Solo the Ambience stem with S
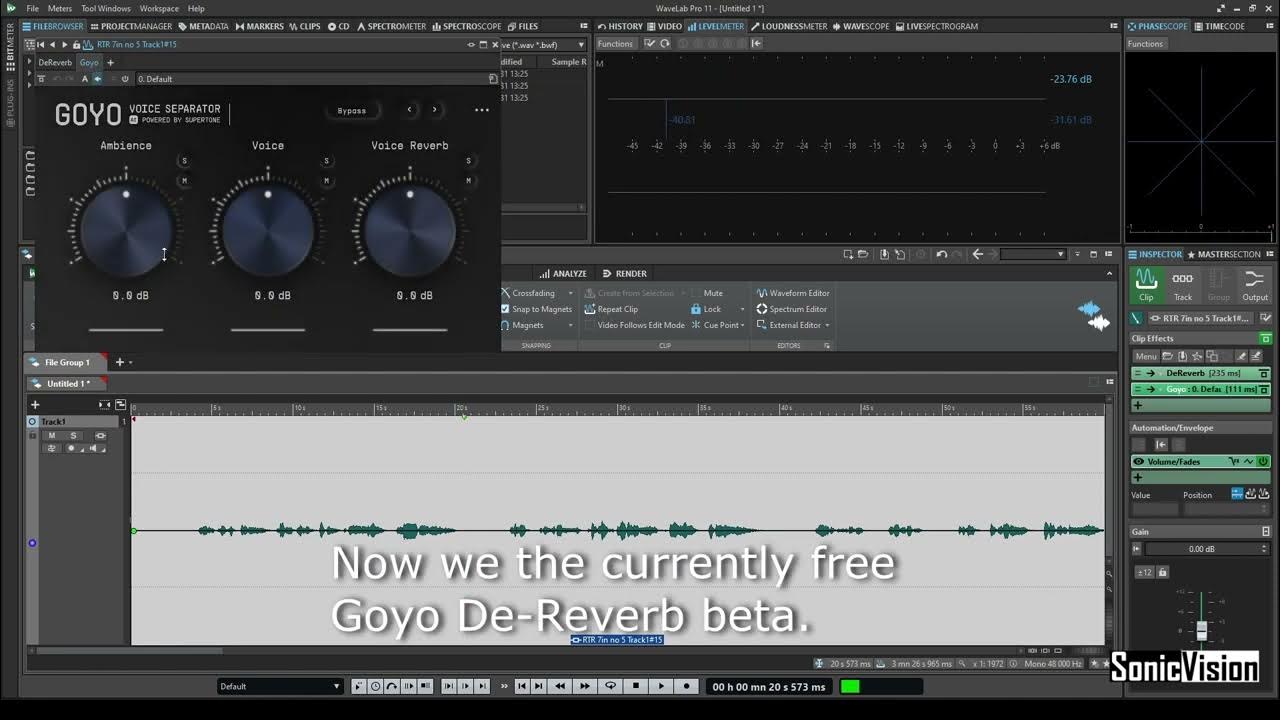This screenshot has width=1280, height=720. tap(184, 161)
